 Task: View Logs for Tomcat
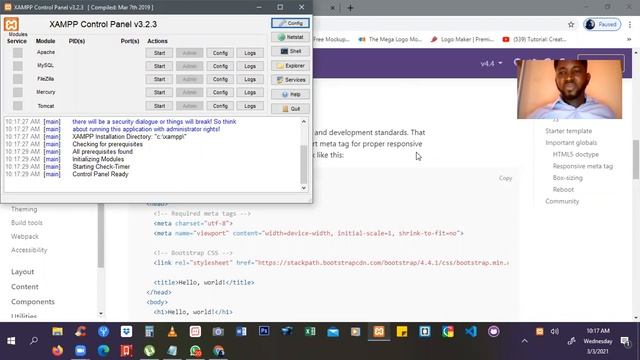pyautogui.click(x=250, y=106)
